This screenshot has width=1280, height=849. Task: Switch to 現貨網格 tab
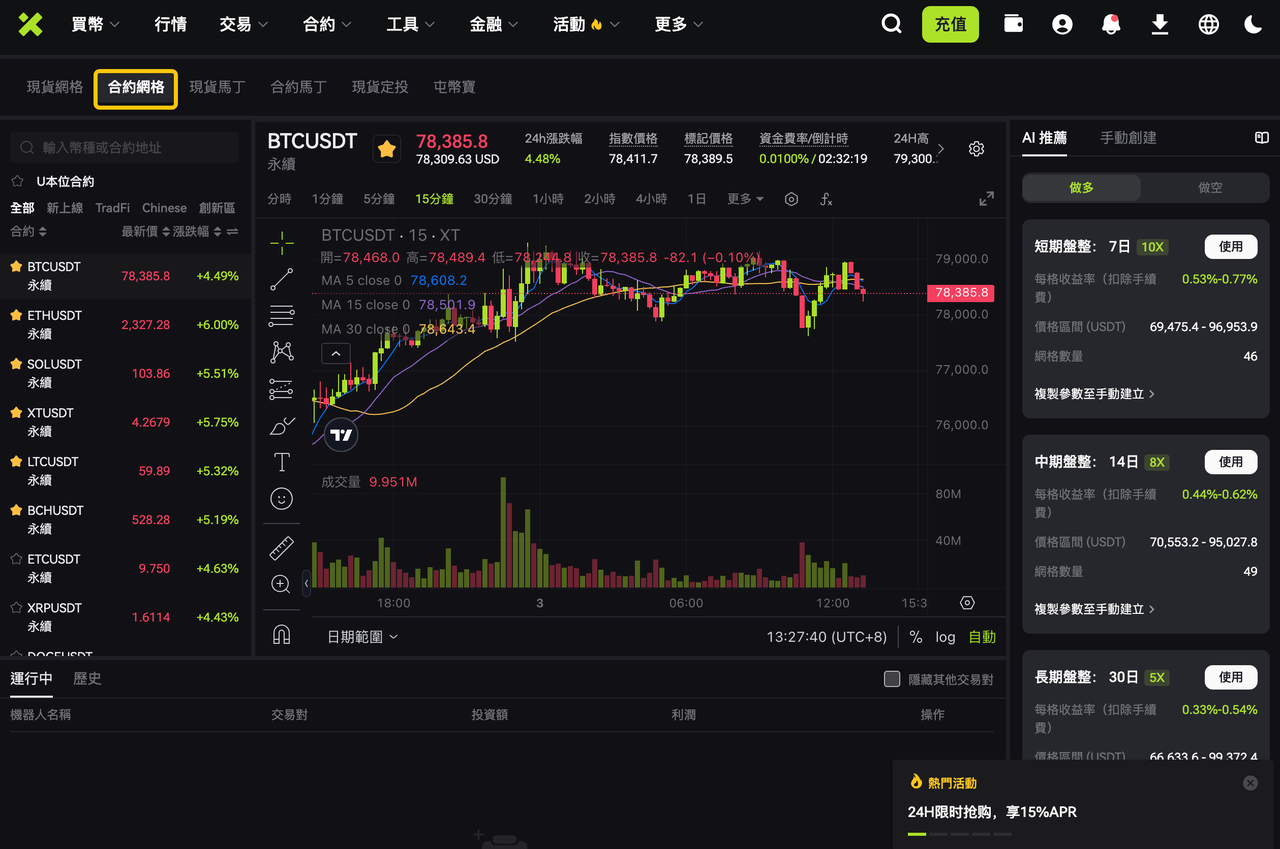[x=55, y=87]
